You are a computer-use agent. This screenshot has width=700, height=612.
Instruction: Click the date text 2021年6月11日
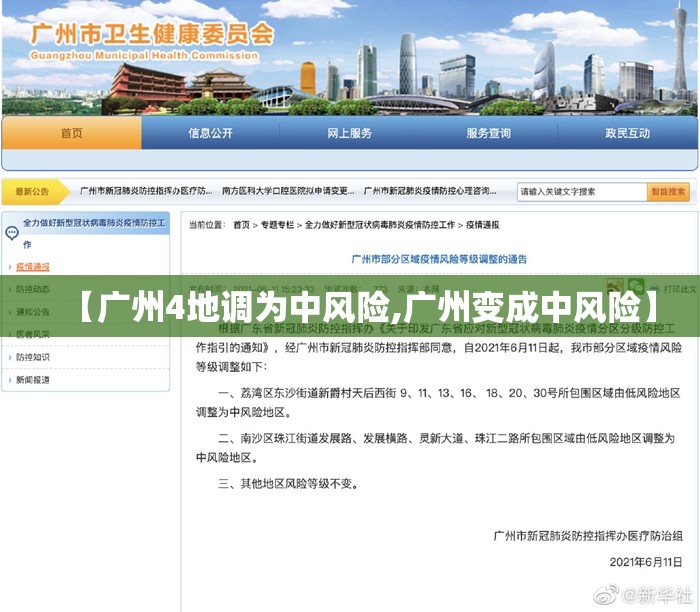[x=646, y=562]
